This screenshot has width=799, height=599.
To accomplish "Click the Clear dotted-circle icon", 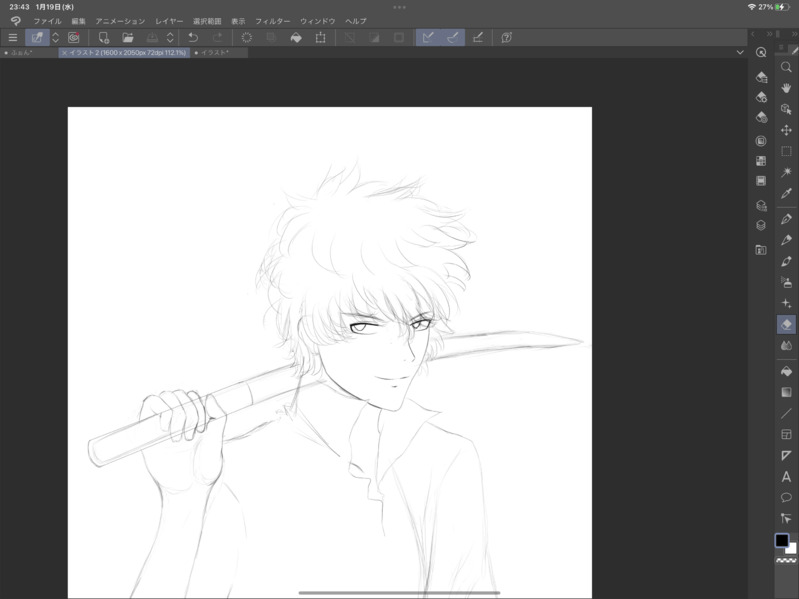I will (x=247, y=38).
